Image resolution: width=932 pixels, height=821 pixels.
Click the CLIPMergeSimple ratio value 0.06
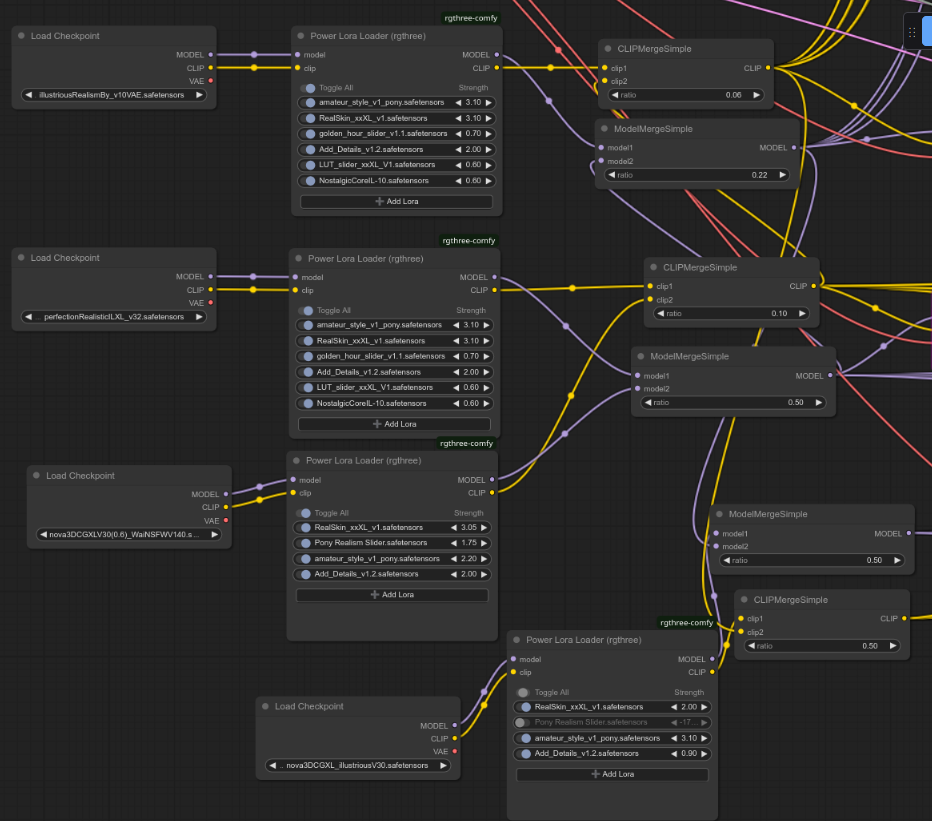click(x=733, y=95)
